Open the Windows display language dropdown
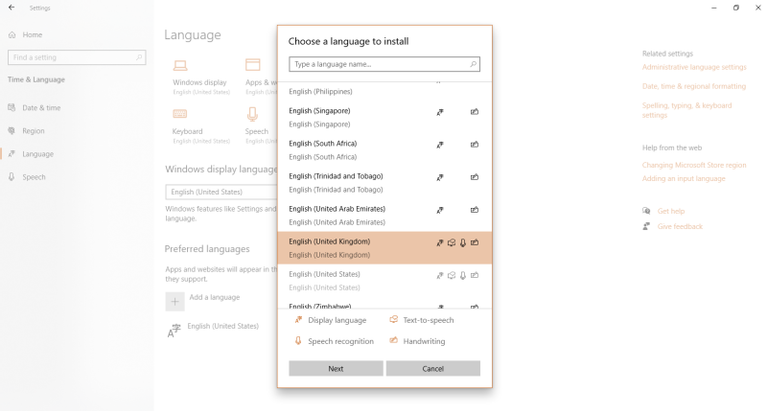 [x=220, y=192]
